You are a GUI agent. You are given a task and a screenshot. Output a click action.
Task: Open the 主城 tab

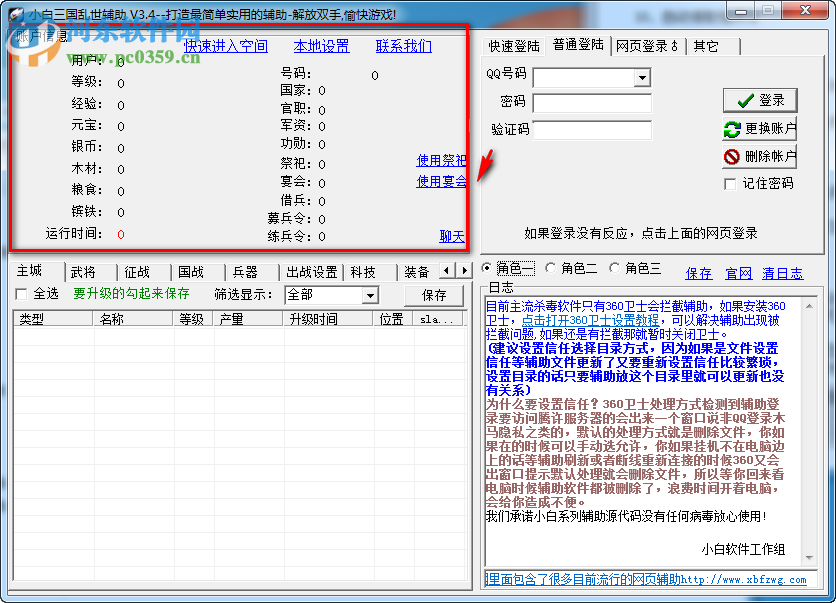point(36,271)
